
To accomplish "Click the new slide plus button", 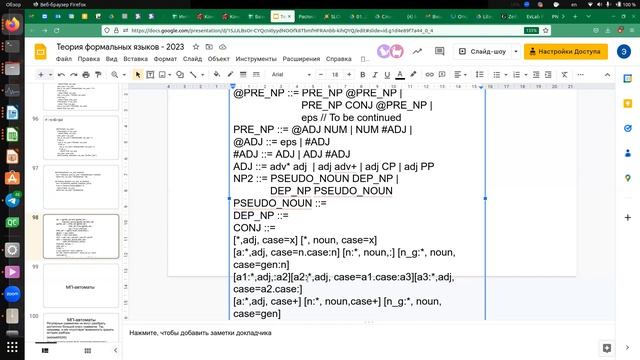I will point(40,75).
